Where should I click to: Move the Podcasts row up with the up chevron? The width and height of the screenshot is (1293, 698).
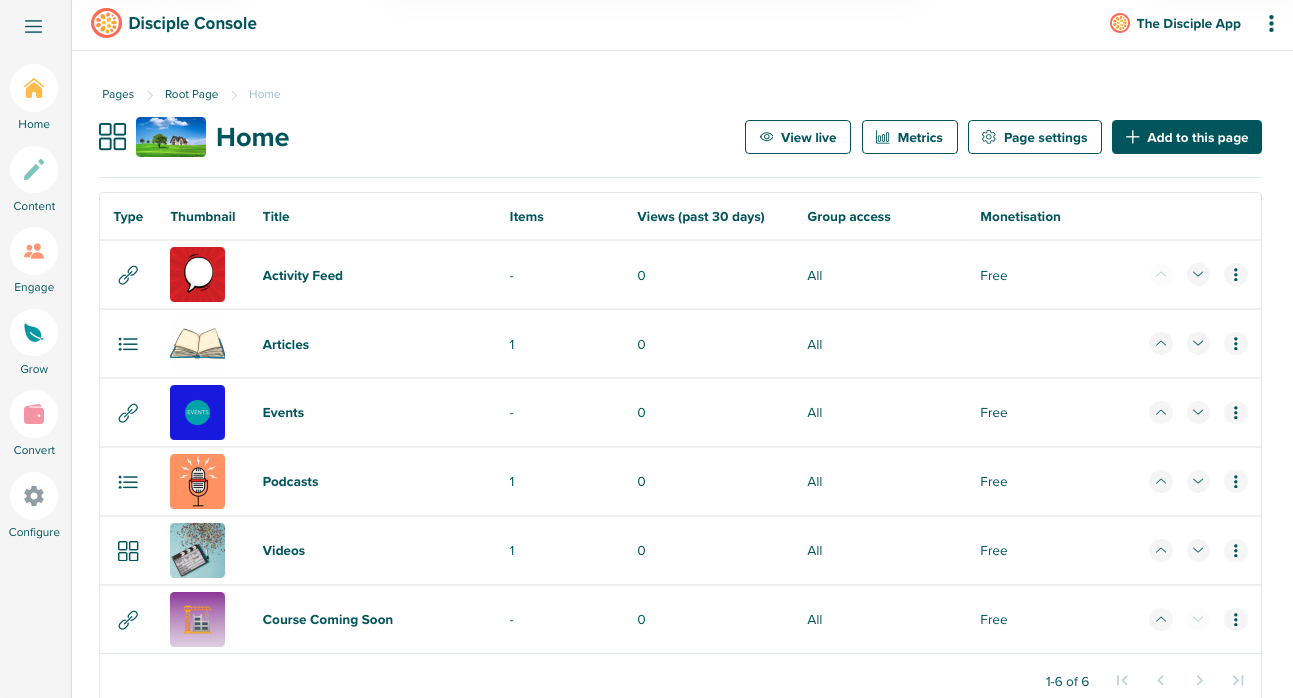point(1161,481)
